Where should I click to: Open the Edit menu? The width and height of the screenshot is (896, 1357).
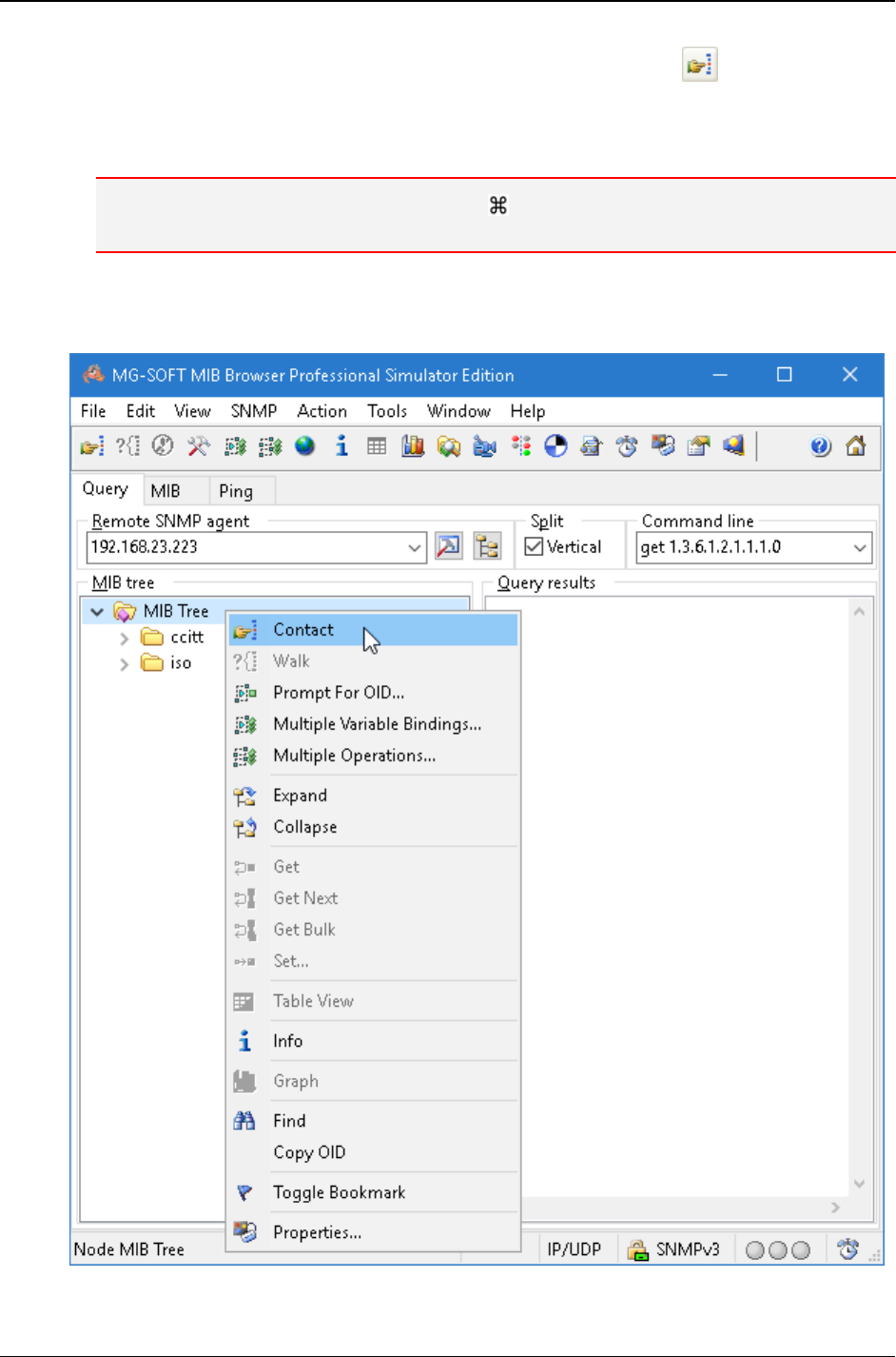click(141, 411)
